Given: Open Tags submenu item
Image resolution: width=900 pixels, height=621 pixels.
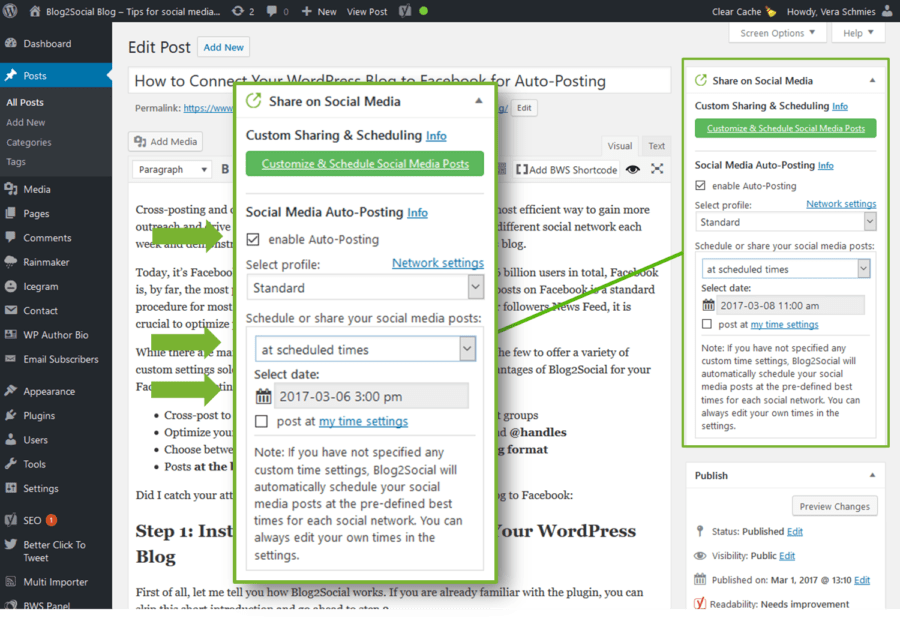Looking at the screenshot, I should click(15, 161).
